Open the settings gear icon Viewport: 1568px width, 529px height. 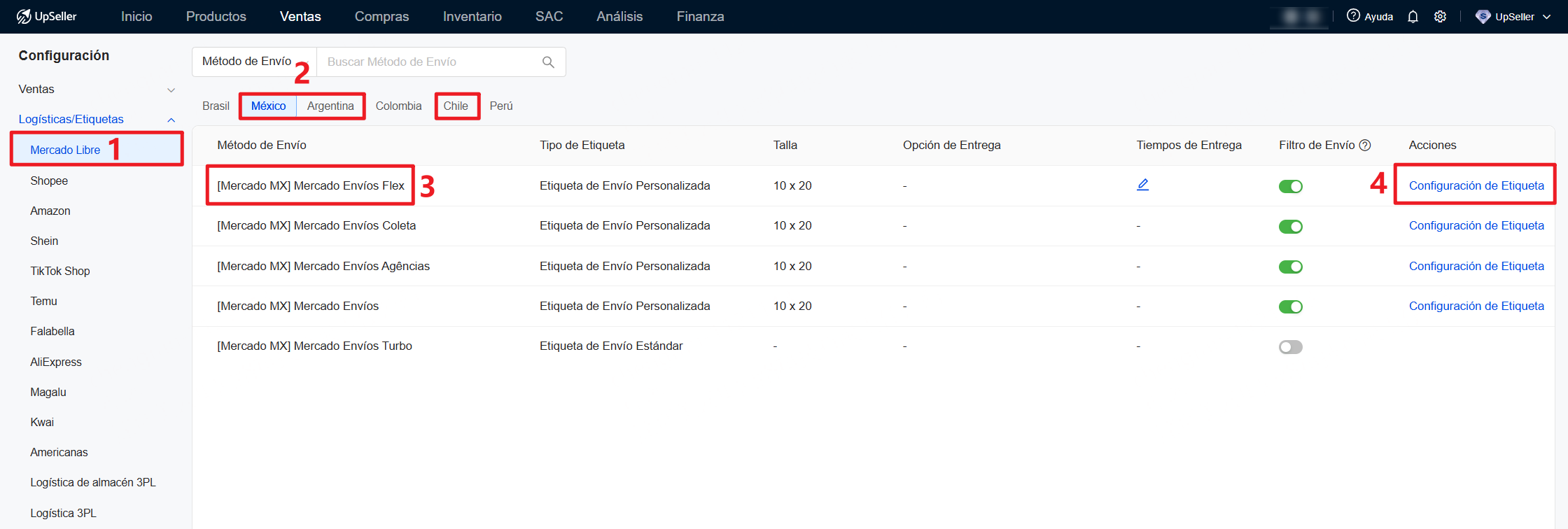[1440, 16]
